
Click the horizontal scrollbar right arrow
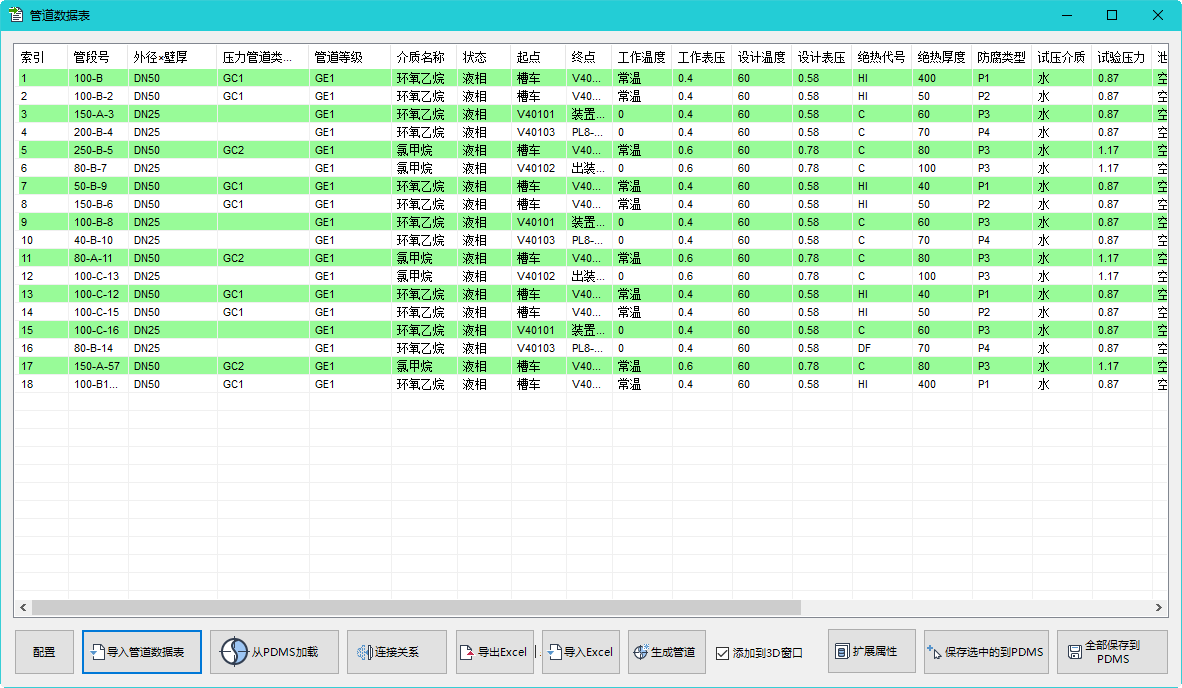tap(1159, 607)
